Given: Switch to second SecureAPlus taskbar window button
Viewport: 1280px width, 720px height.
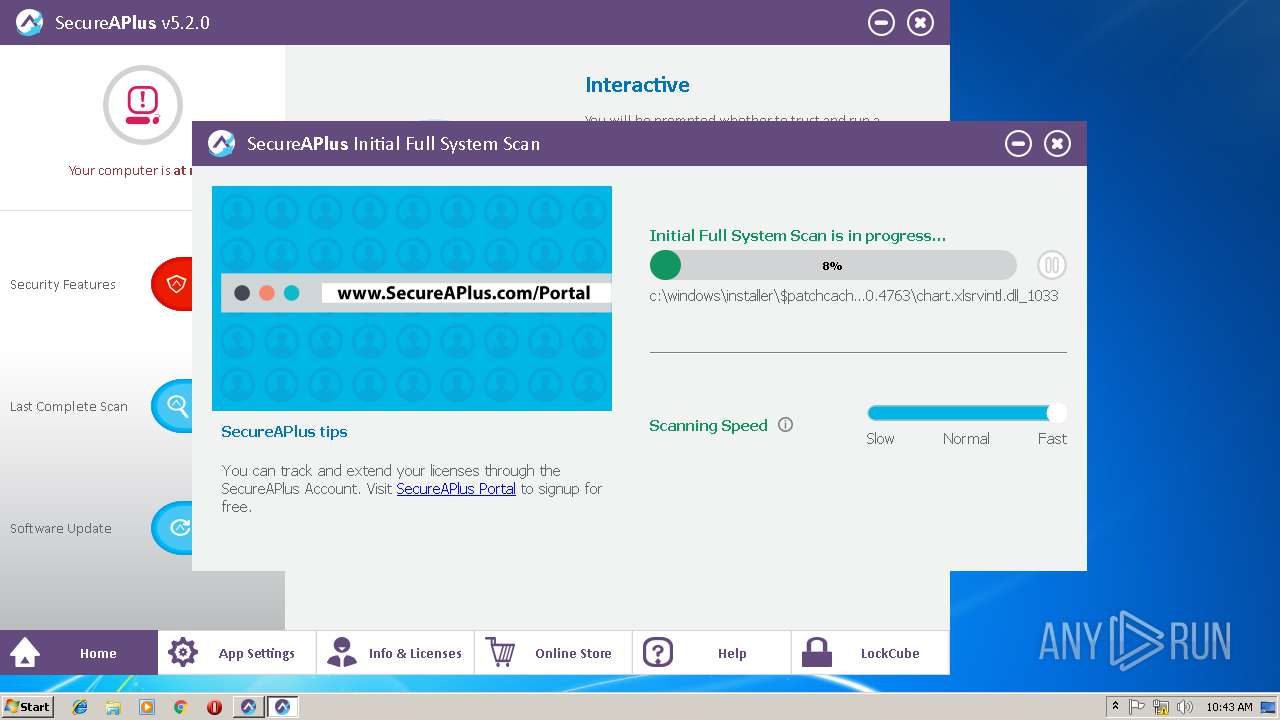Looking at the screenshot, I should point(283,706).
